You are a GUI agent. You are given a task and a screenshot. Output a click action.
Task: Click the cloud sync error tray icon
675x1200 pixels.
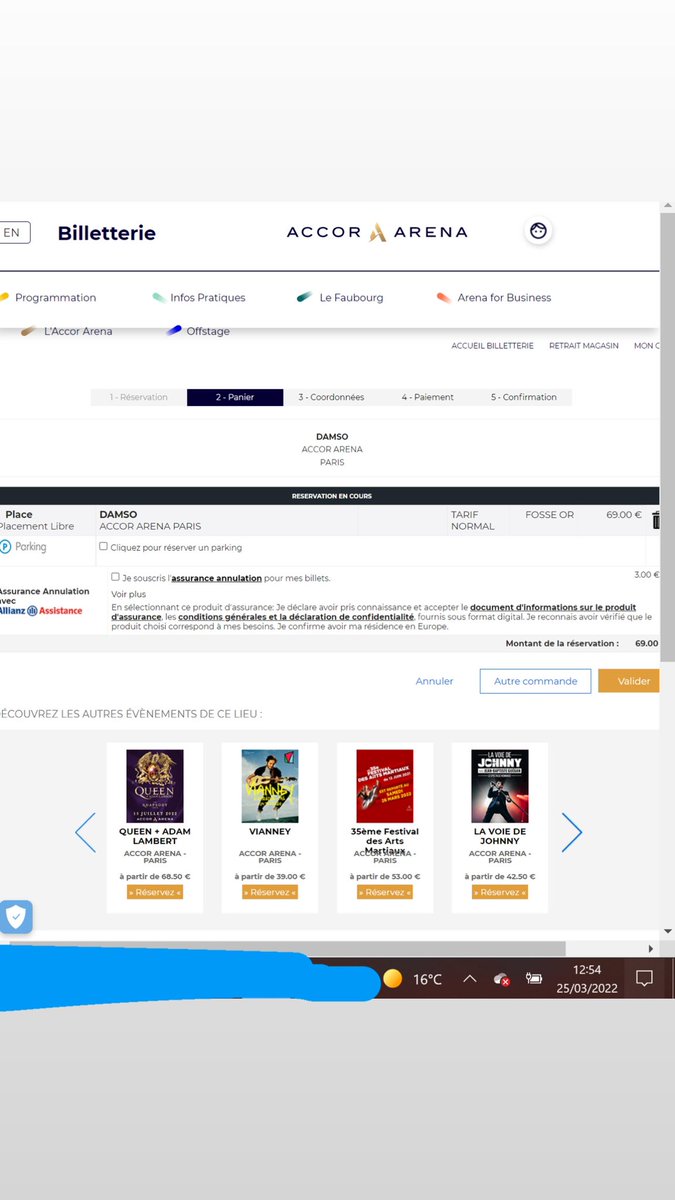point(502,979)
